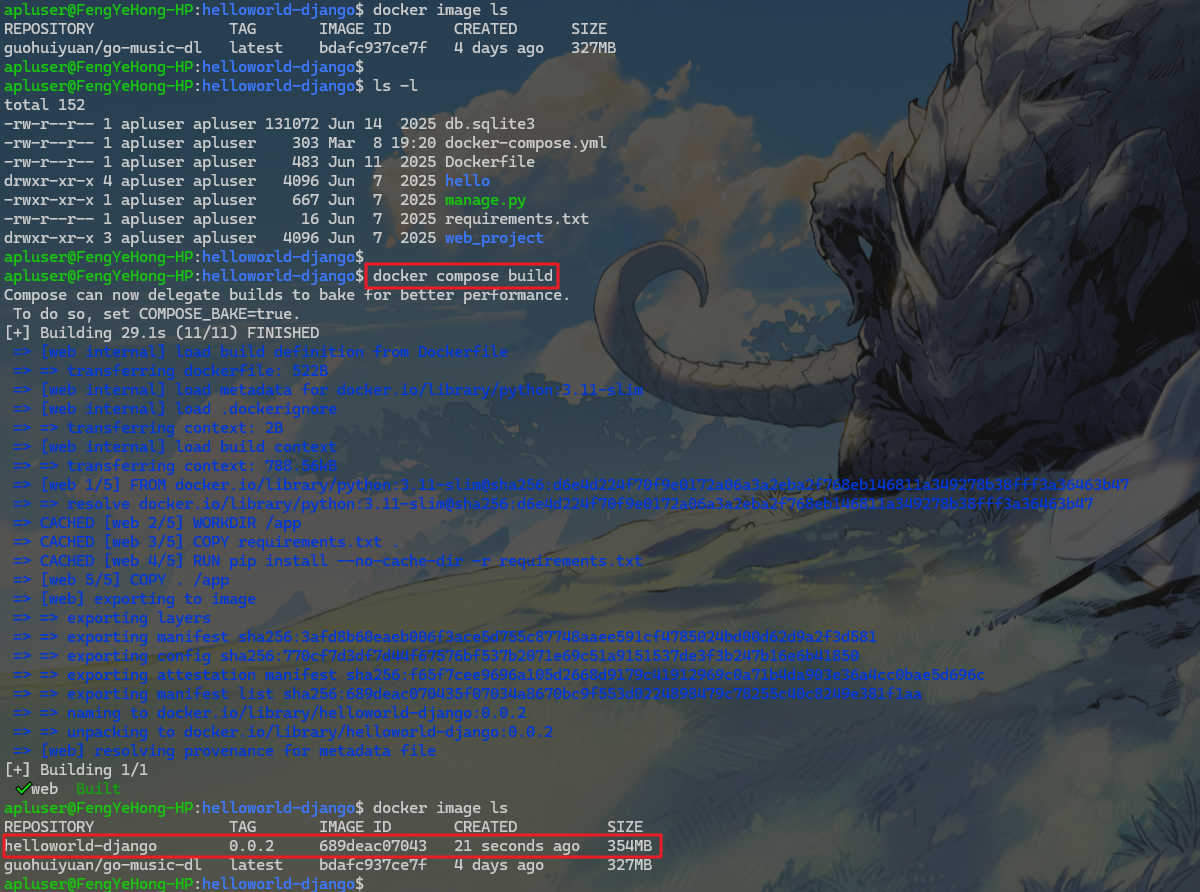Click the 0.0.2 tag value
1200x892 pixels.
[251, 846]
